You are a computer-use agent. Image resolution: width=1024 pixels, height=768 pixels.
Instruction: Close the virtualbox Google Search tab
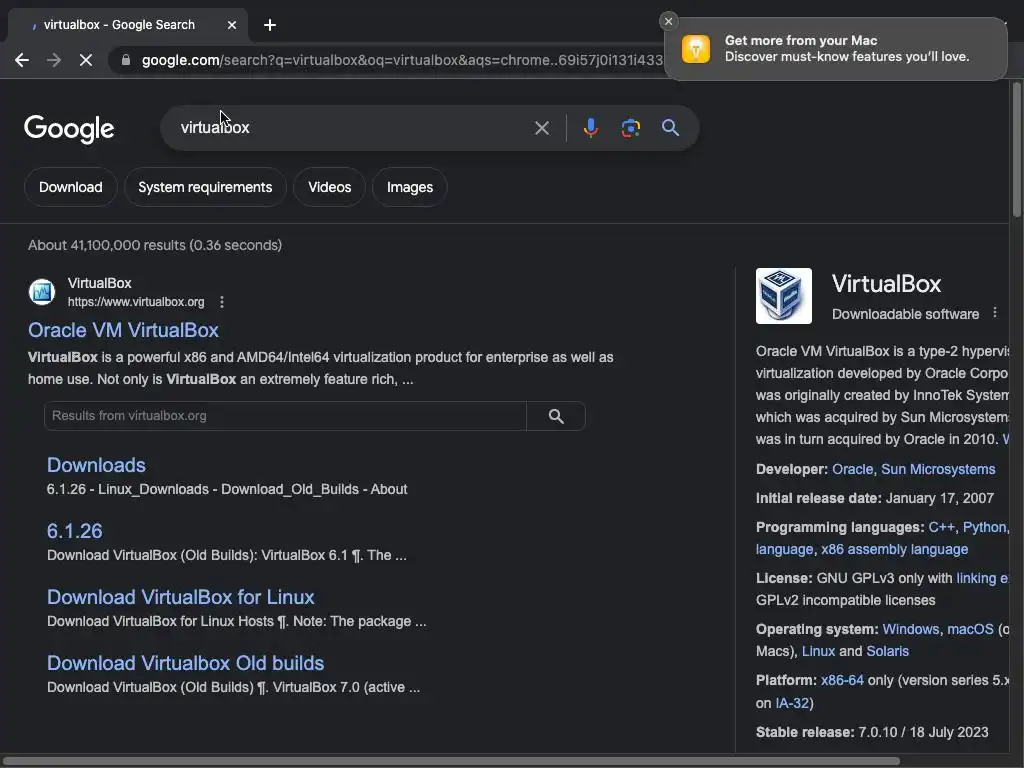(x=232, y=25)
